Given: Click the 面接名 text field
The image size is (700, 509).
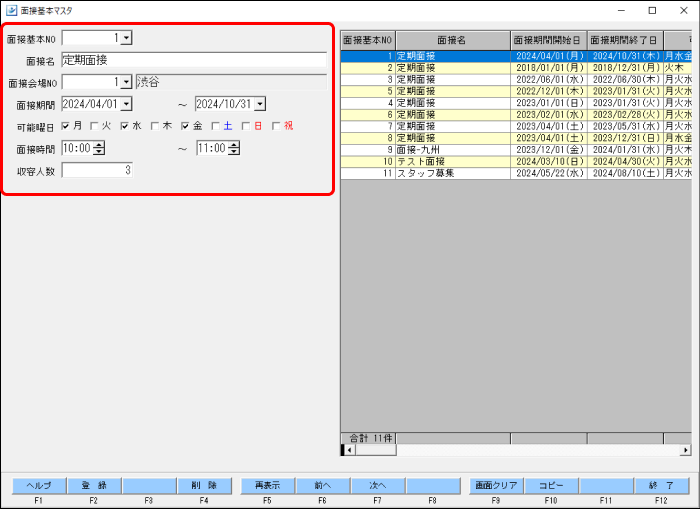Looking at the screenshot, I should (194, 60).
